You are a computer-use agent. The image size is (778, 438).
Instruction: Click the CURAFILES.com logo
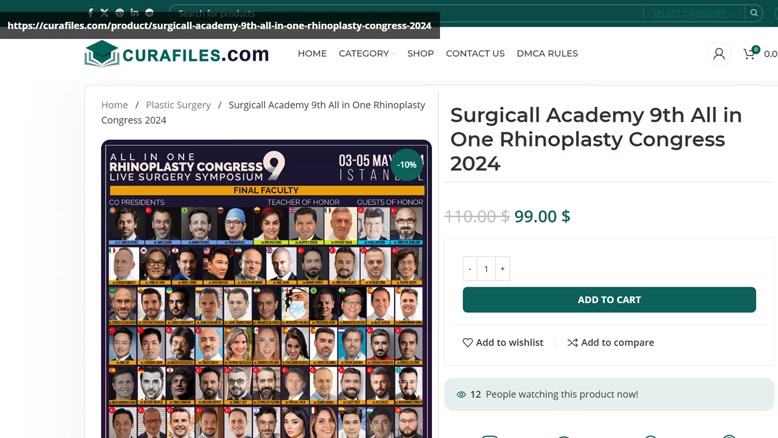click(176, 54)
